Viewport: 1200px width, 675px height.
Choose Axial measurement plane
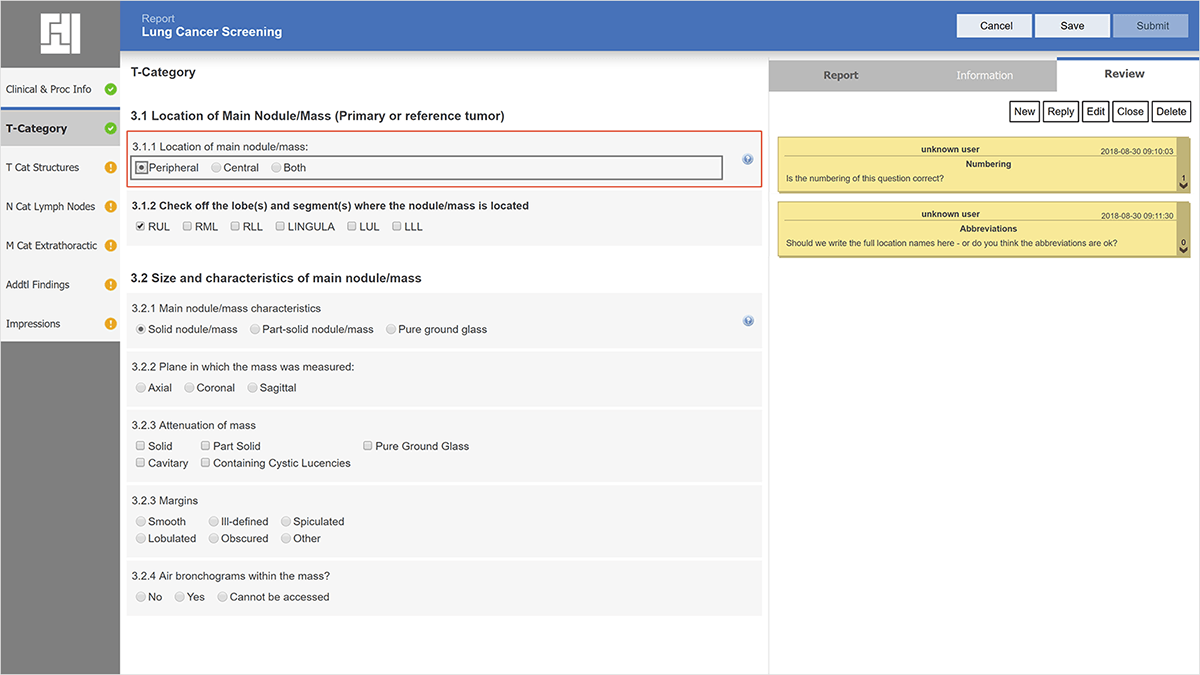(141, 388)
